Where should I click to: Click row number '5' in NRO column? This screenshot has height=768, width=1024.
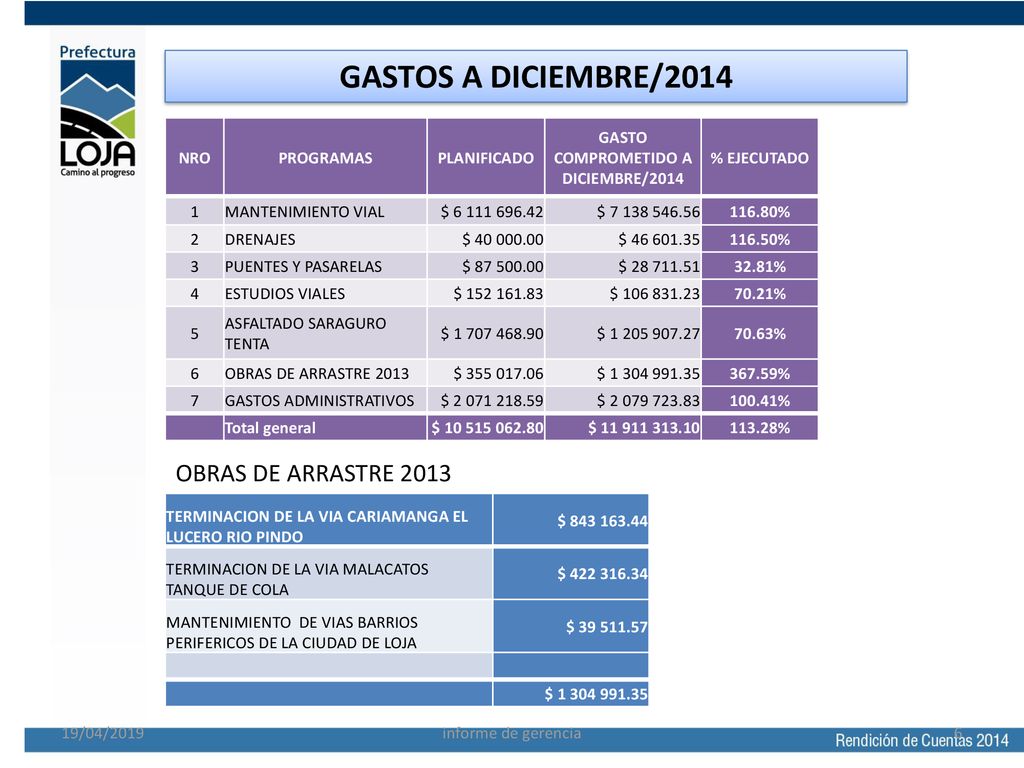coord(194,333)
